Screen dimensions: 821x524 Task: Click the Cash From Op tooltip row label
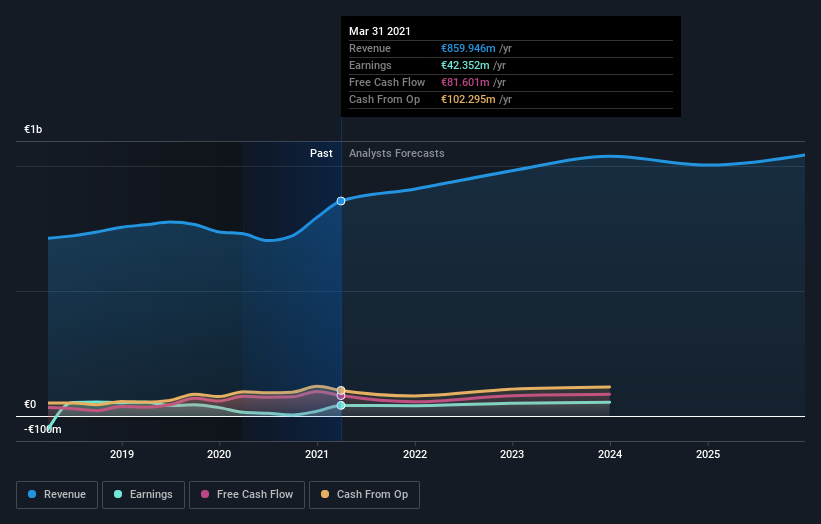[384, 99]
